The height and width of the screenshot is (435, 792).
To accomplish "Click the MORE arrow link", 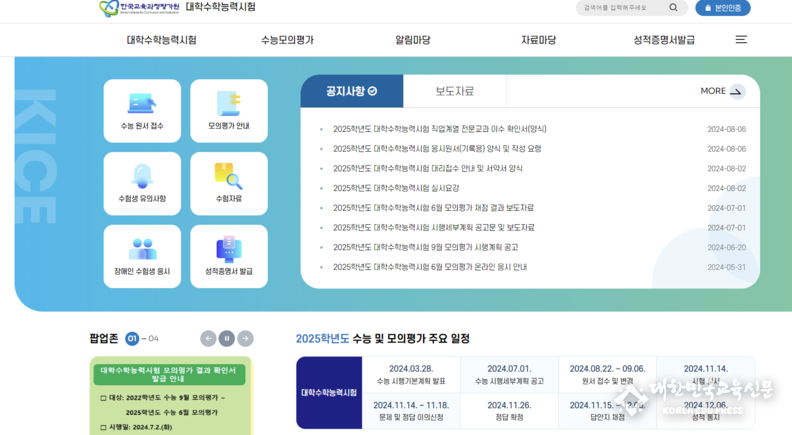I will click(x=722, y=91).
